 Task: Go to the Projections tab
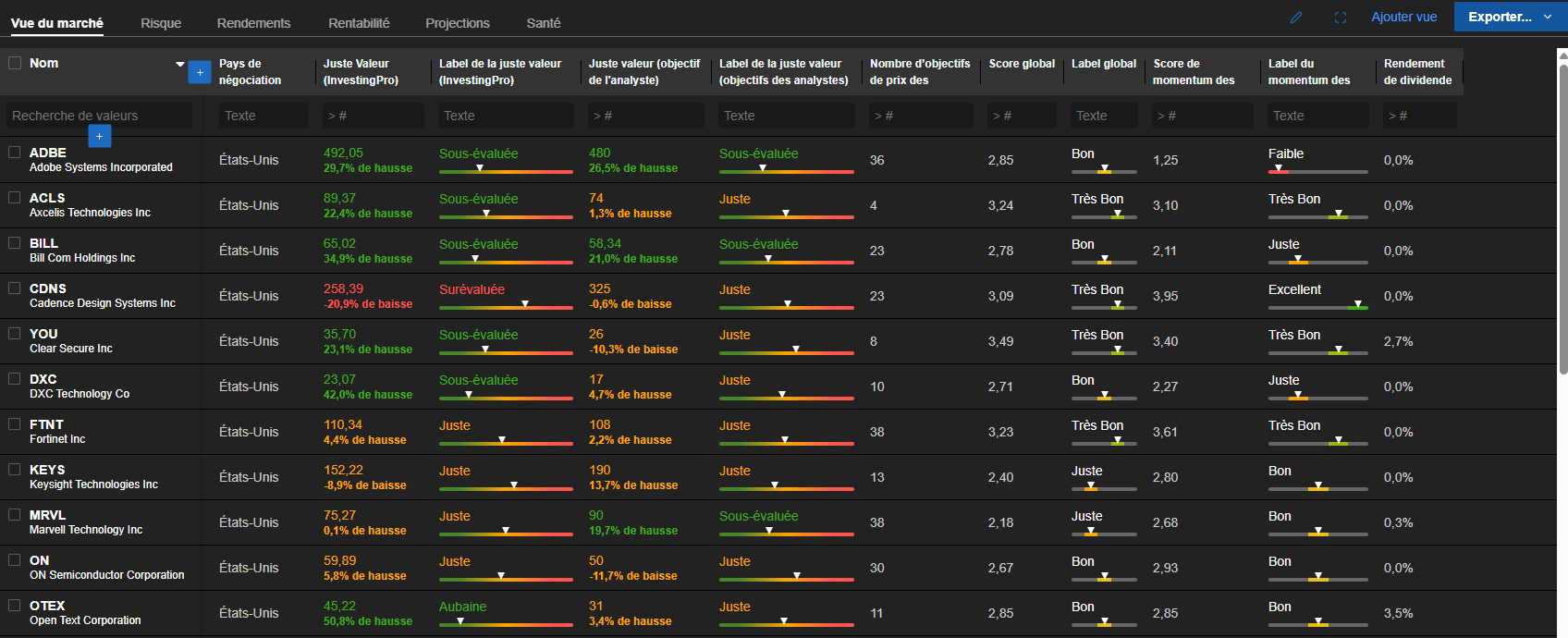click(x=458, y=23)
